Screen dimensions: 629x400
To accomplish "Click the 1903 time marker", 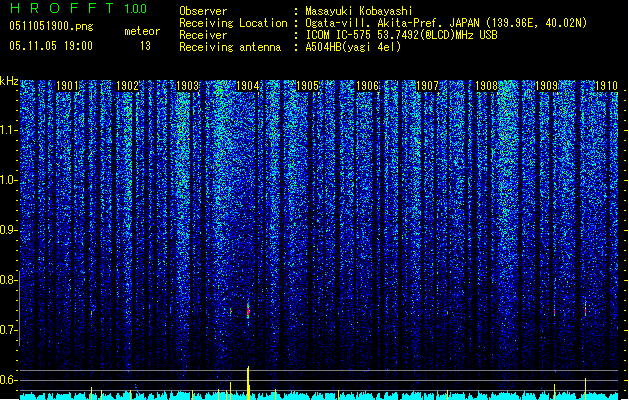I will (187, 86).
